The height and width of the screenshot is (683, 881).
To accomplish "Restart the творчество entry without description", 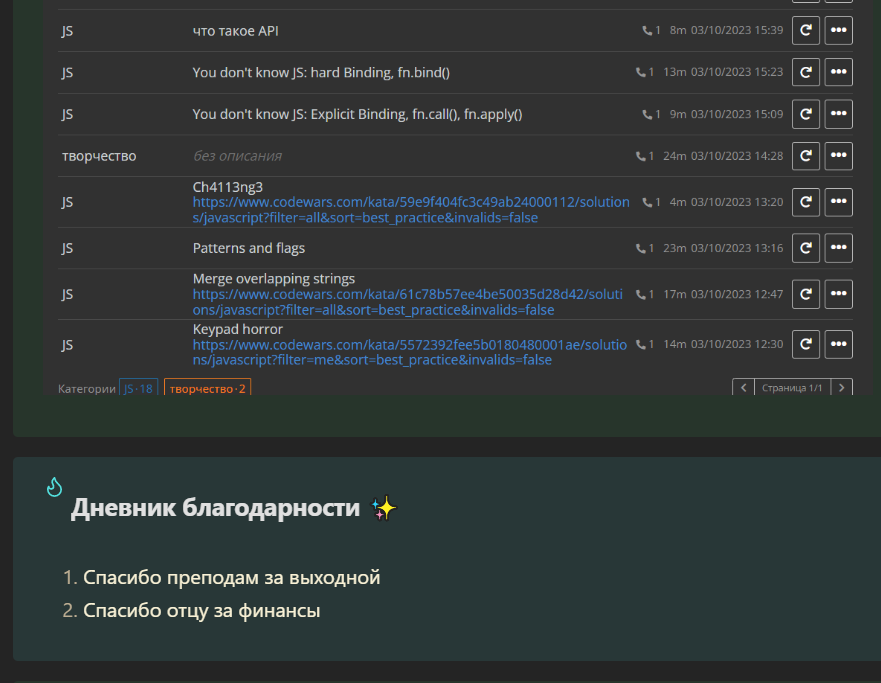I will (806, 156).
